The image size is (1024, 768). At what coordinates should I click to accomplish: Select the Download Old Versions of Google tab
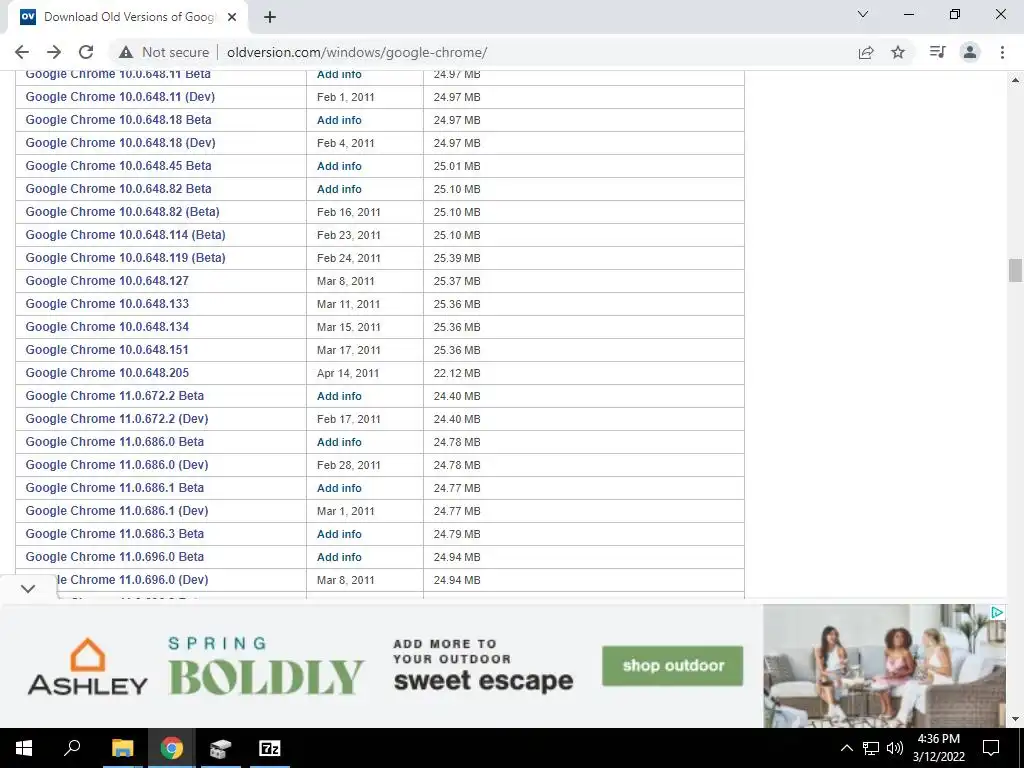point(127,17)
